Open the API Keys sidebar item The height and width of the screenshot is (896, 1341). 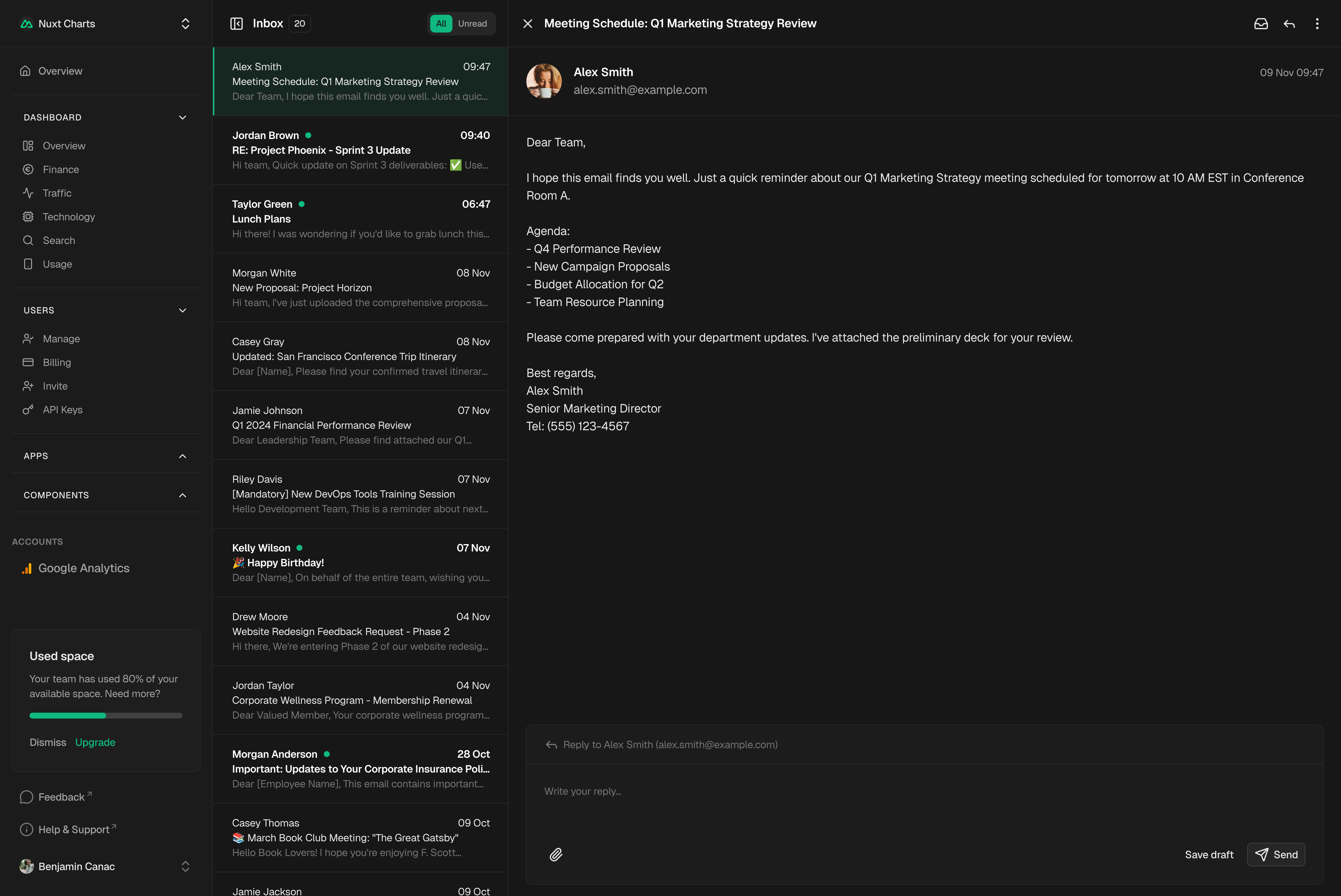62,410
